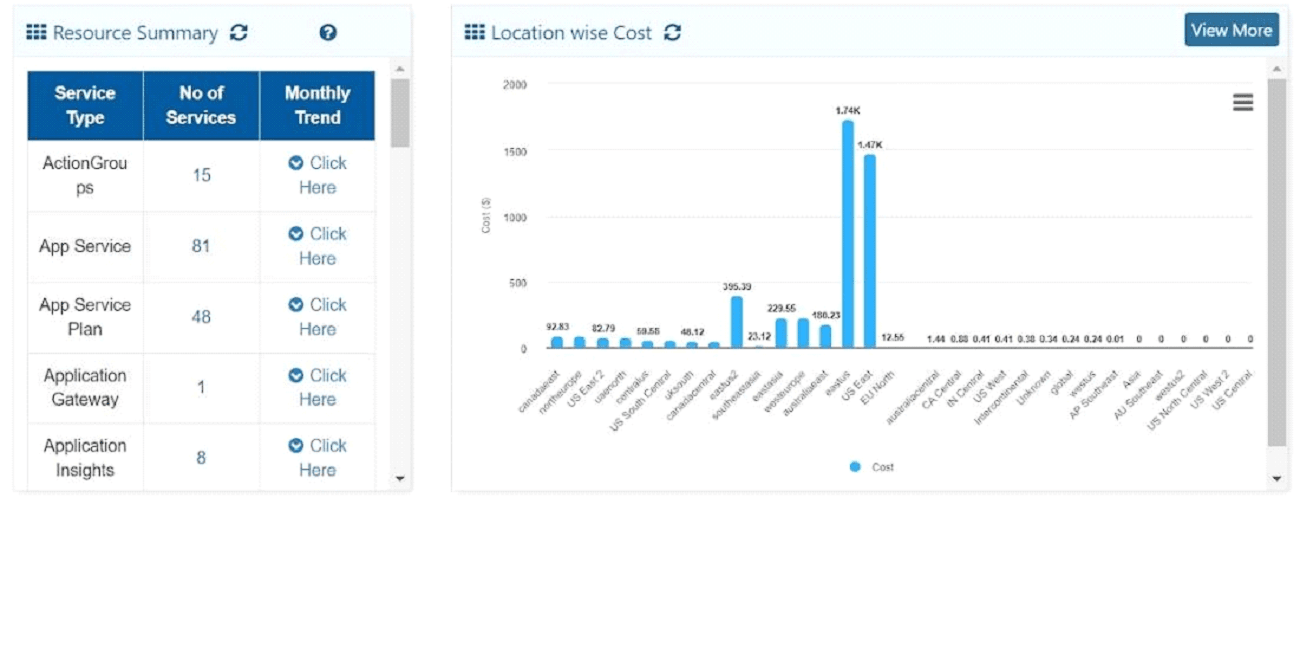This screenshot has width=1300, height=648.
Task: Open the 15 ActionGroups count link
Action: pyautogui.click(x=202, y=175)
